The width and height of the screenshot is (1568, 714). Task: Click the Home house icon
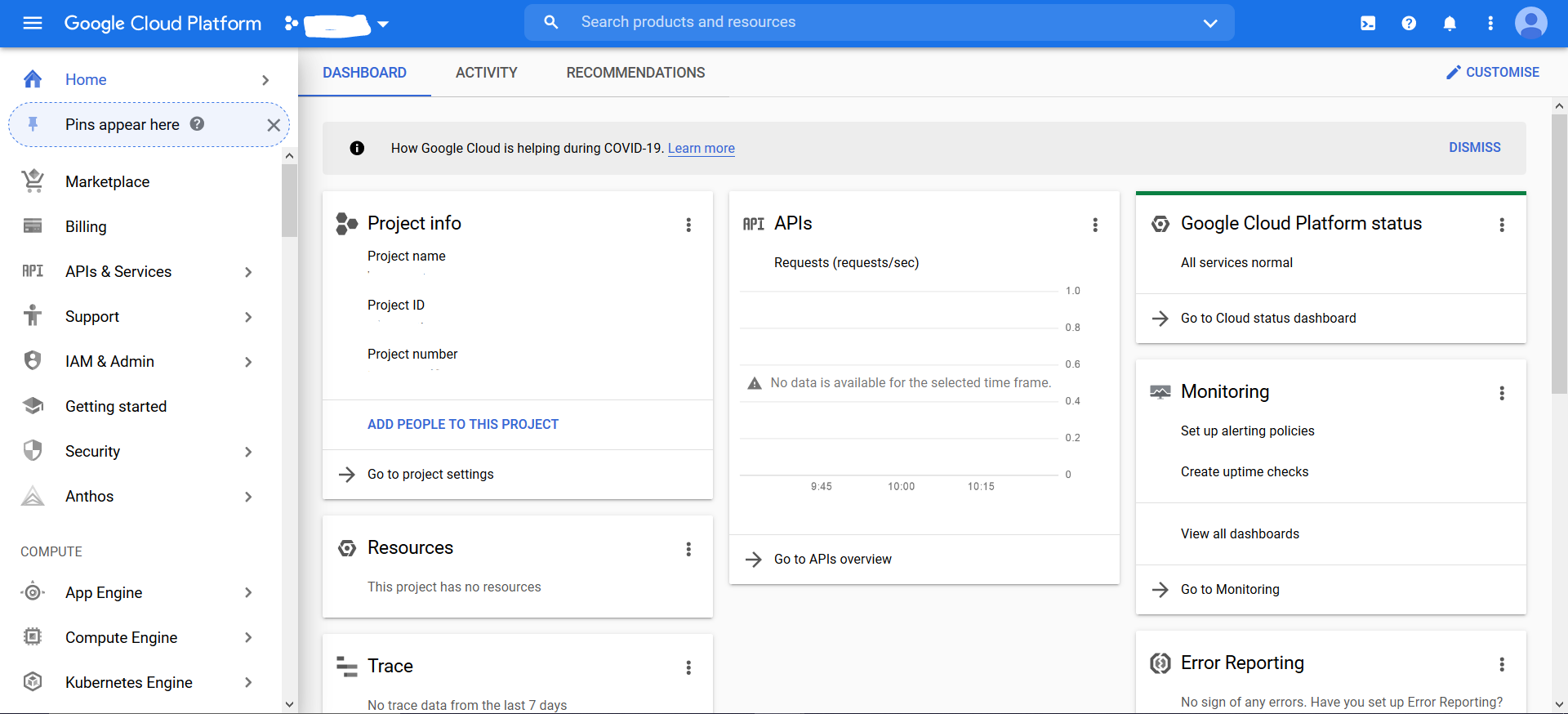[33, 79]
